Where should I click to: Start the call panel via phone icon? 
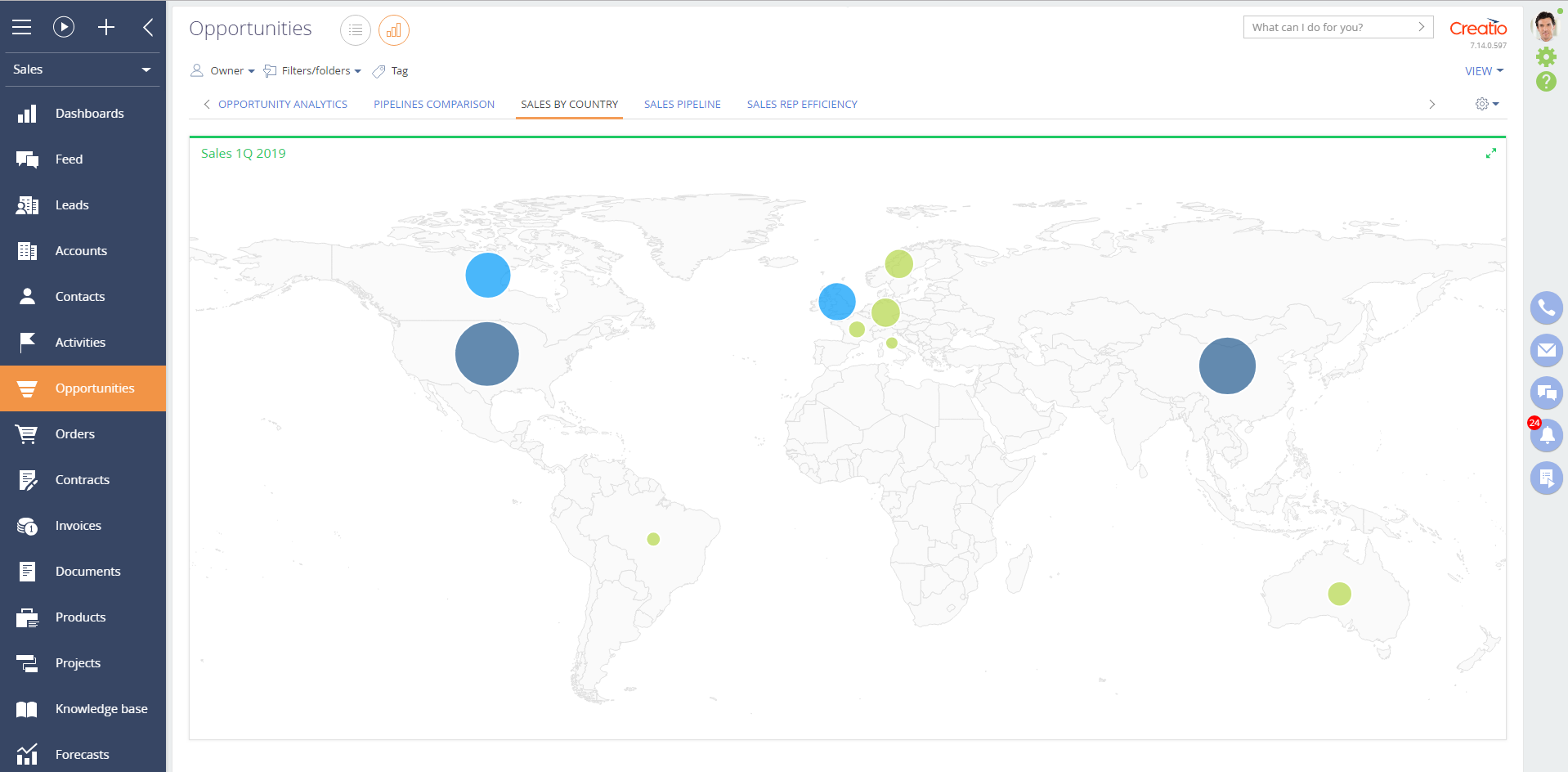point(1546,308)
